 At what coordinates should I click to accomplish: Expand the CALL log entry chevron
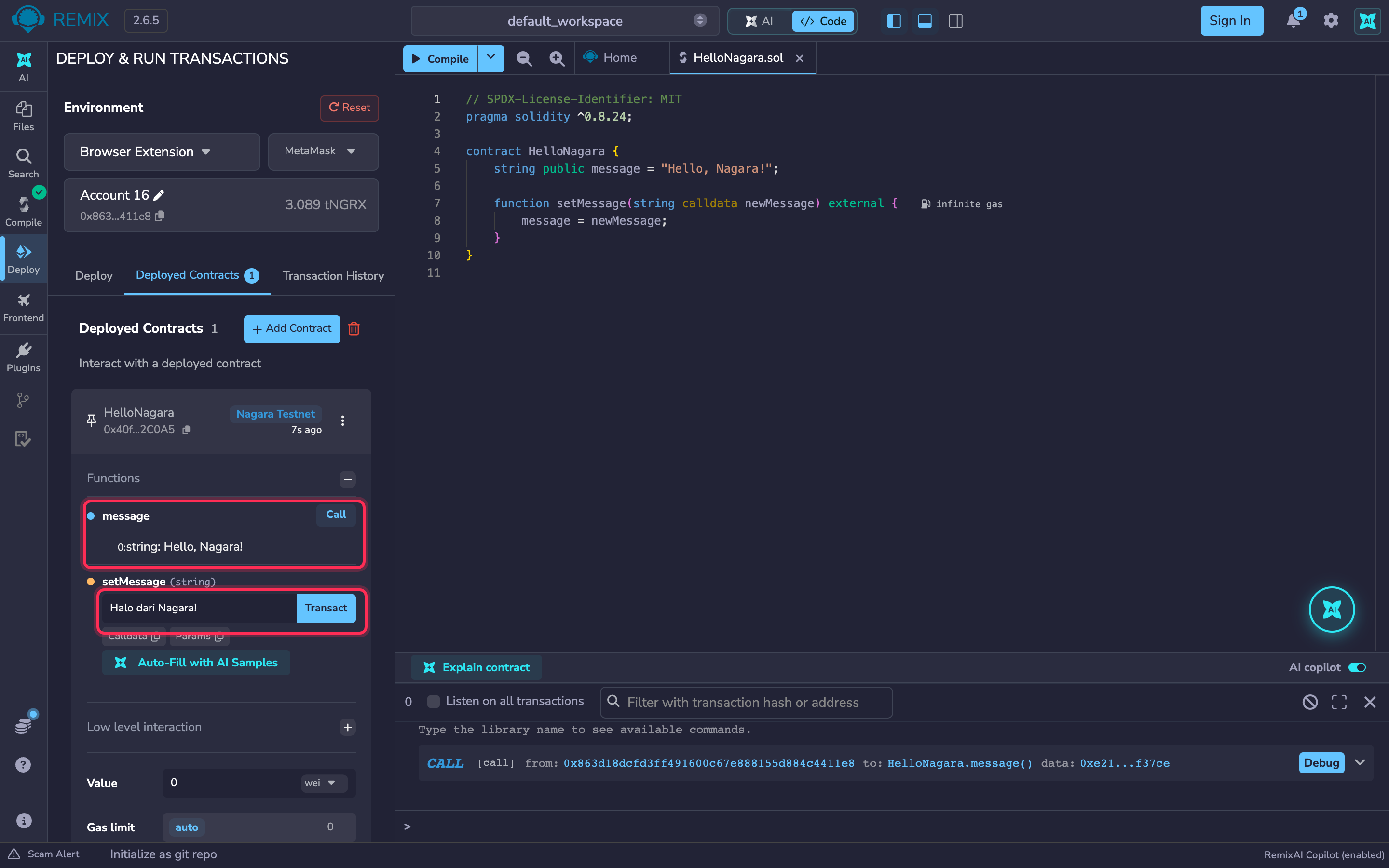(x=1360, y=762)
